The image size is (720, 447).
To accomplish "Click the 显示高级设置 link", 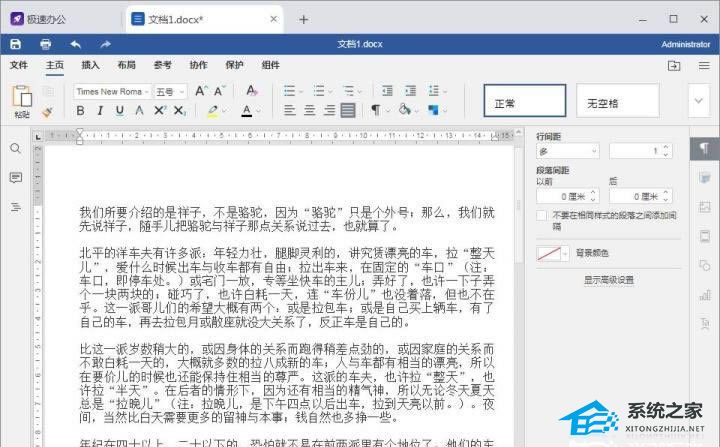I will [609, 280].
